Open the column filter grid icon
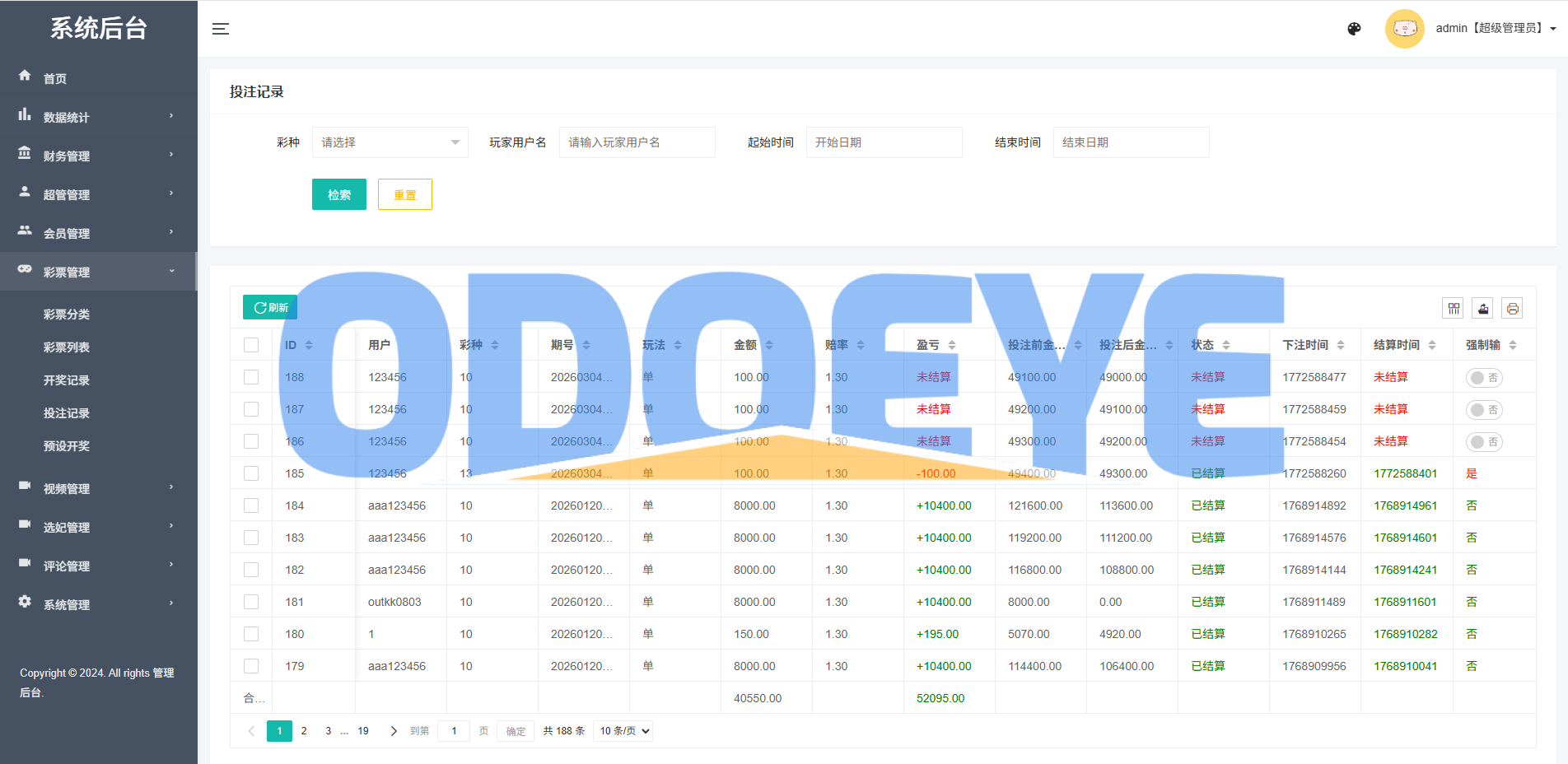Screen dimensions: 1568x764 pos(1454,309)
